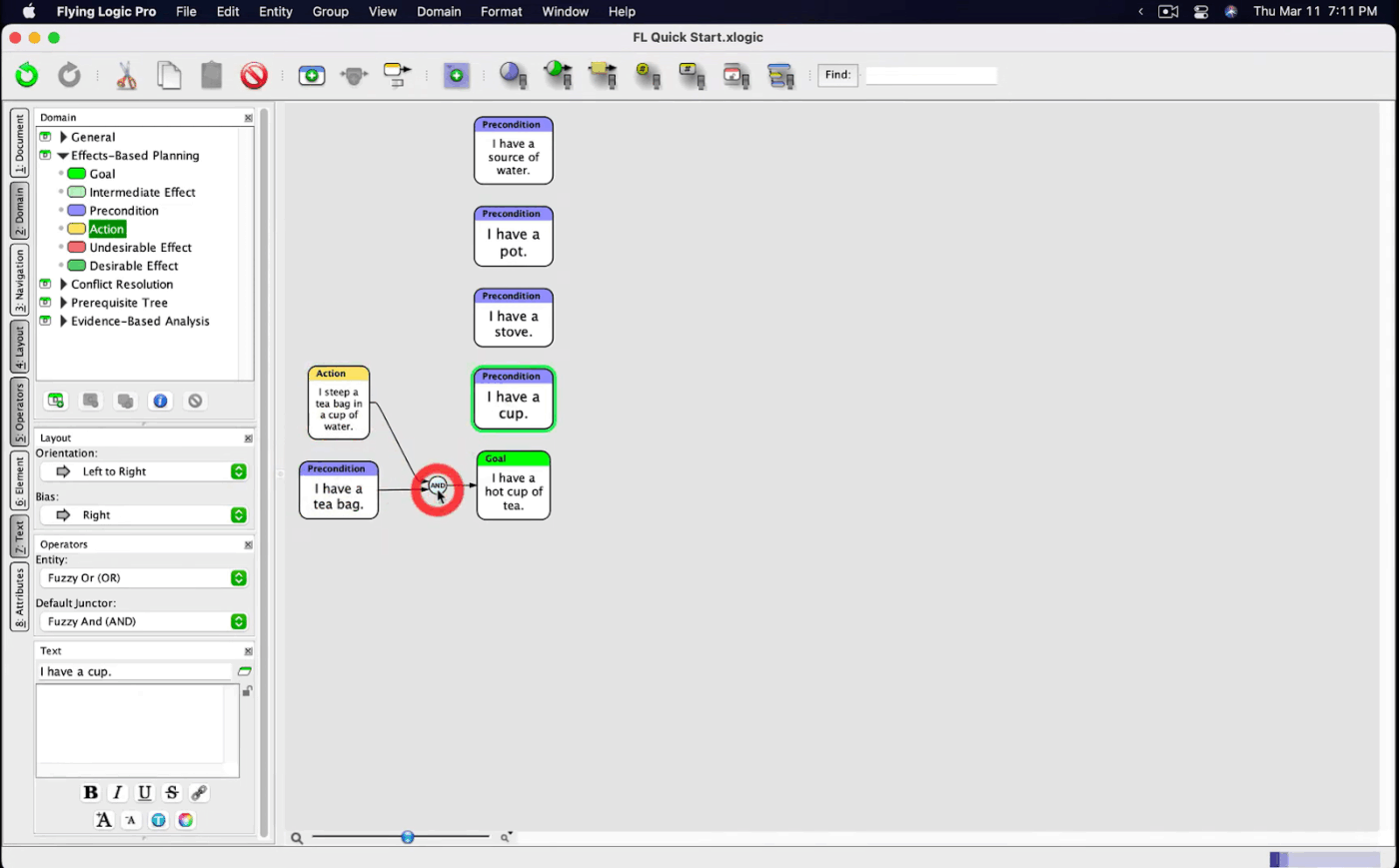The width and height of the screenshot is (1399, 868).
Task: Click the link icon in Text panel
Action: tap(199, 792)
